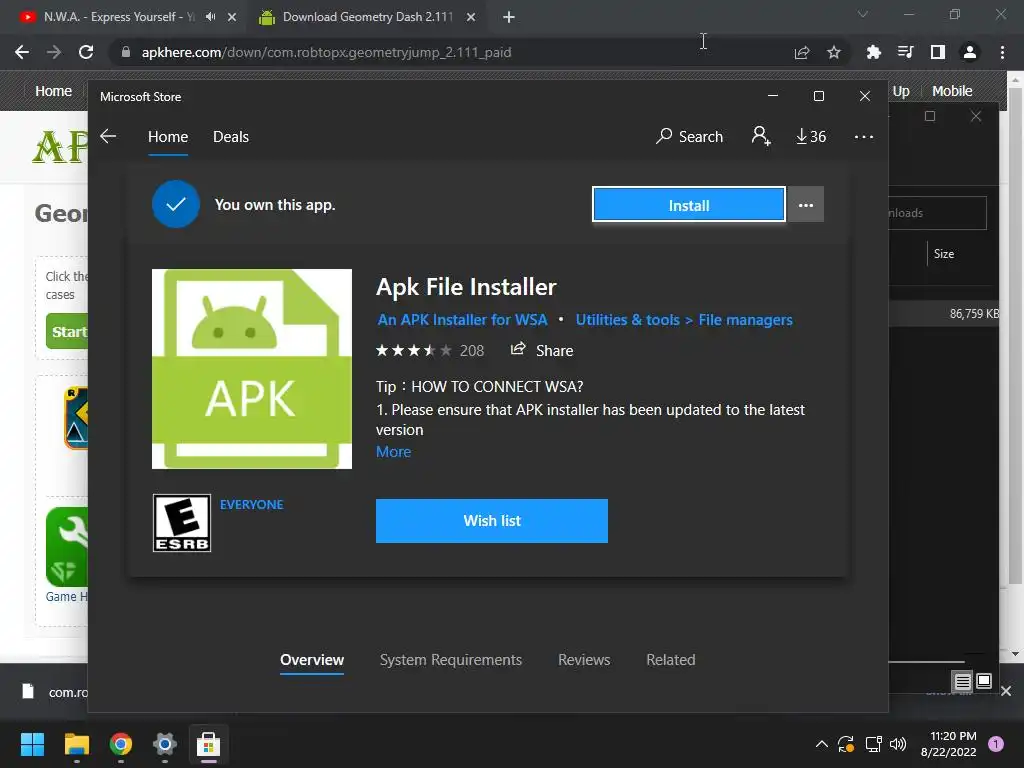1024x768 pixels.
Task: Open the APK app icon thumbnail
Action: [252, 369]
